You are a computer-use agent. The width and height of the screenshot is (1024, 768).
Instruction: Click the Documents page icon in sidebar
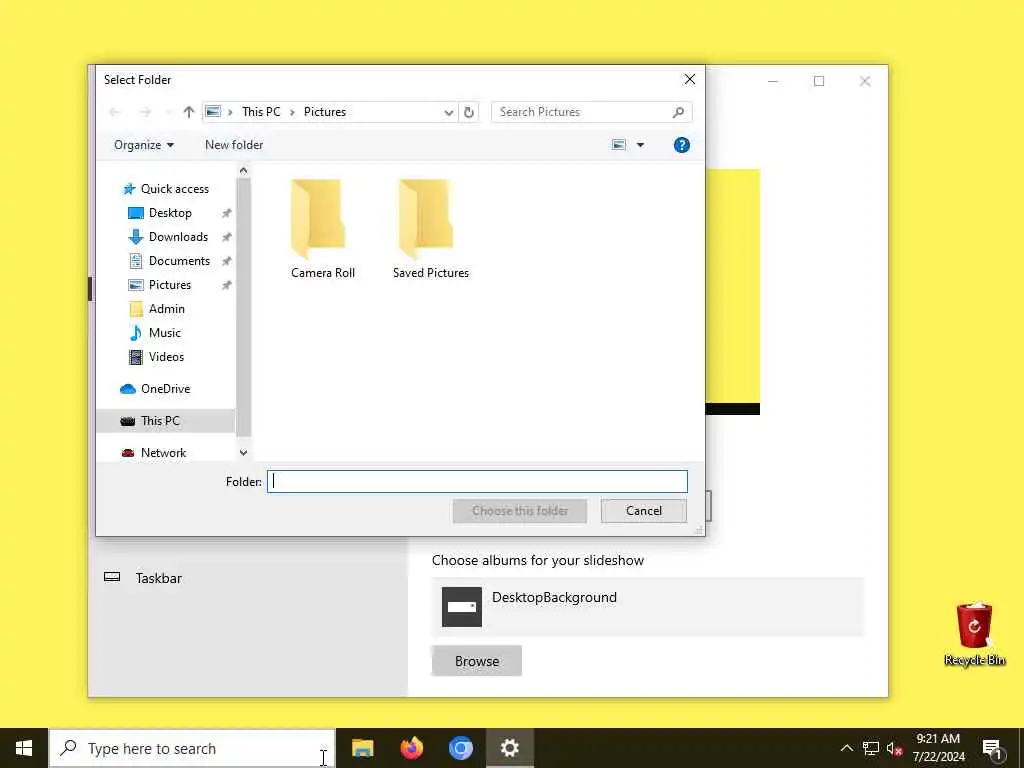point(136,261)
